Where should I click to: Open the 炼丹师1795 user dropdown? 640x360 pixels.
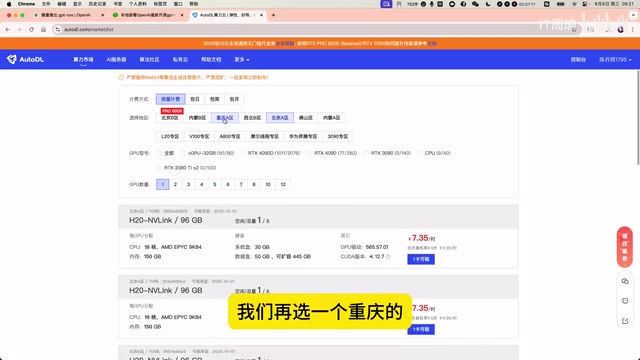click(x=615, y=60)
